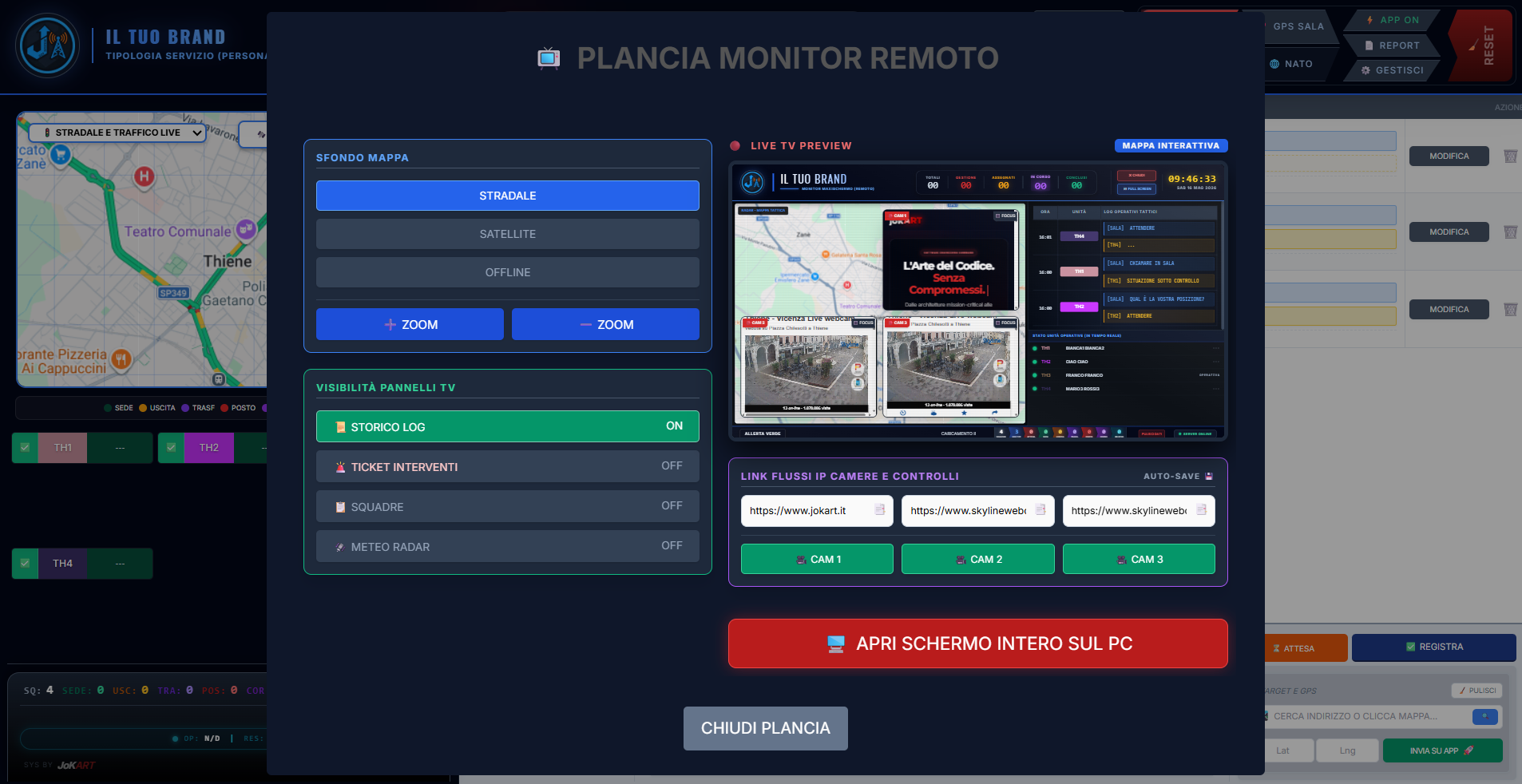Enable TICKET INTERVENTI panel

point(507,466)
